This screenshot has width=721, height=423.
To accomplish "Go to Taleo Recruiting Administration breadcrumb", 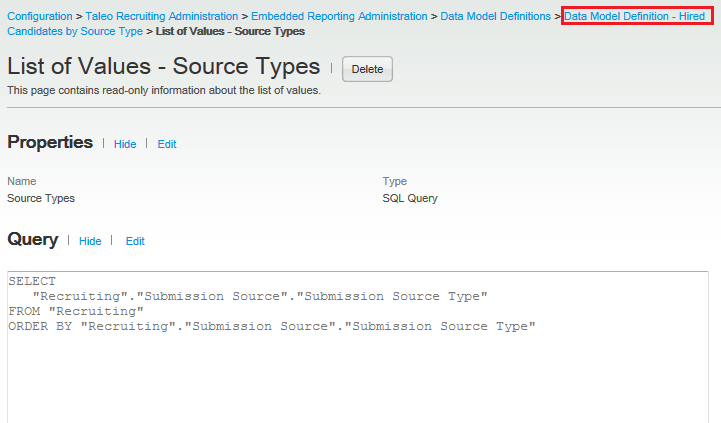I will point(162,17).
